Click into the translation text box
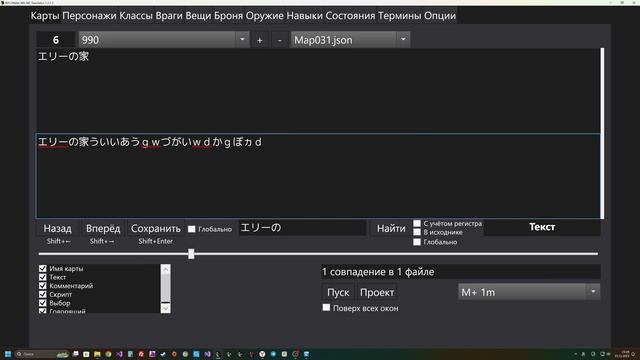640x360 pixels. 318,176
